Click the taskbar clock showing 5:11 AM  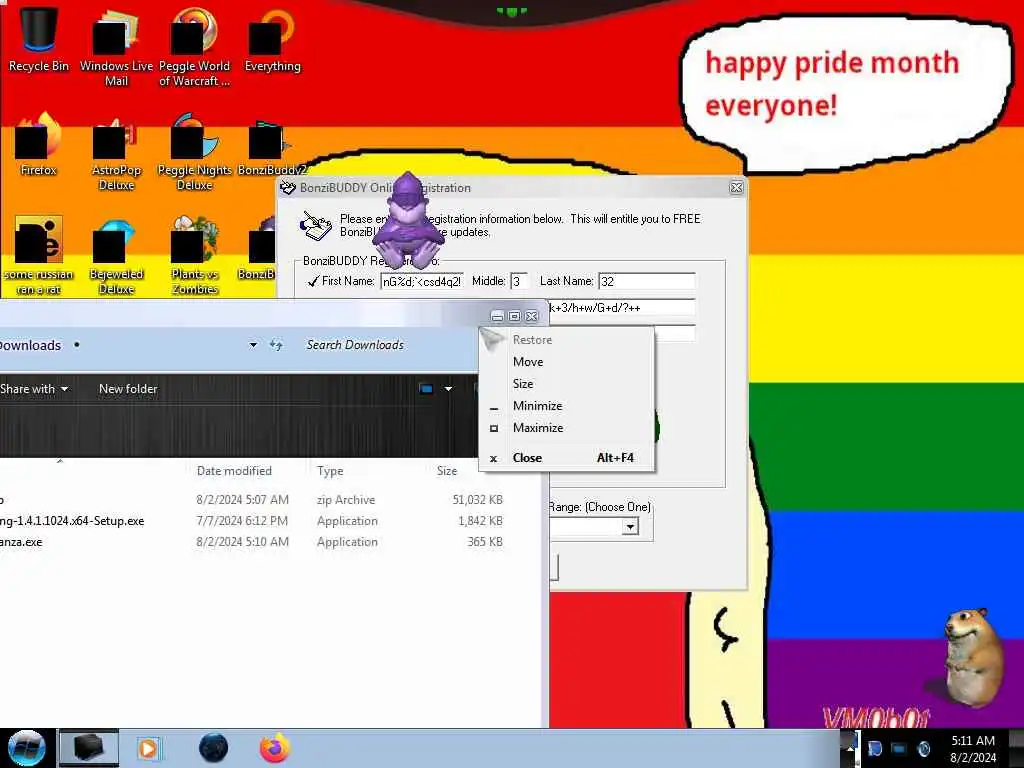click(973, 748)
